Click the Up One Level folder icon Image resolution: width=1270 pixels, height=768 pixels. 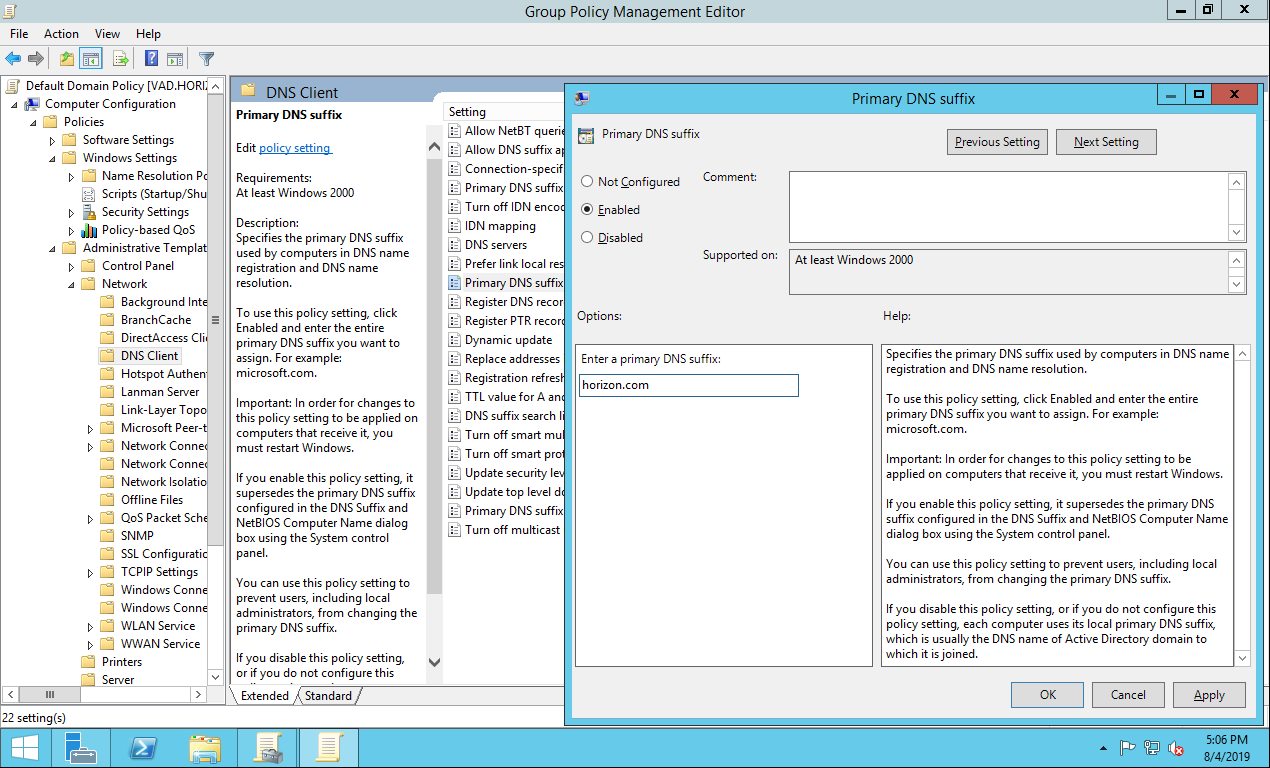[66, 59]
